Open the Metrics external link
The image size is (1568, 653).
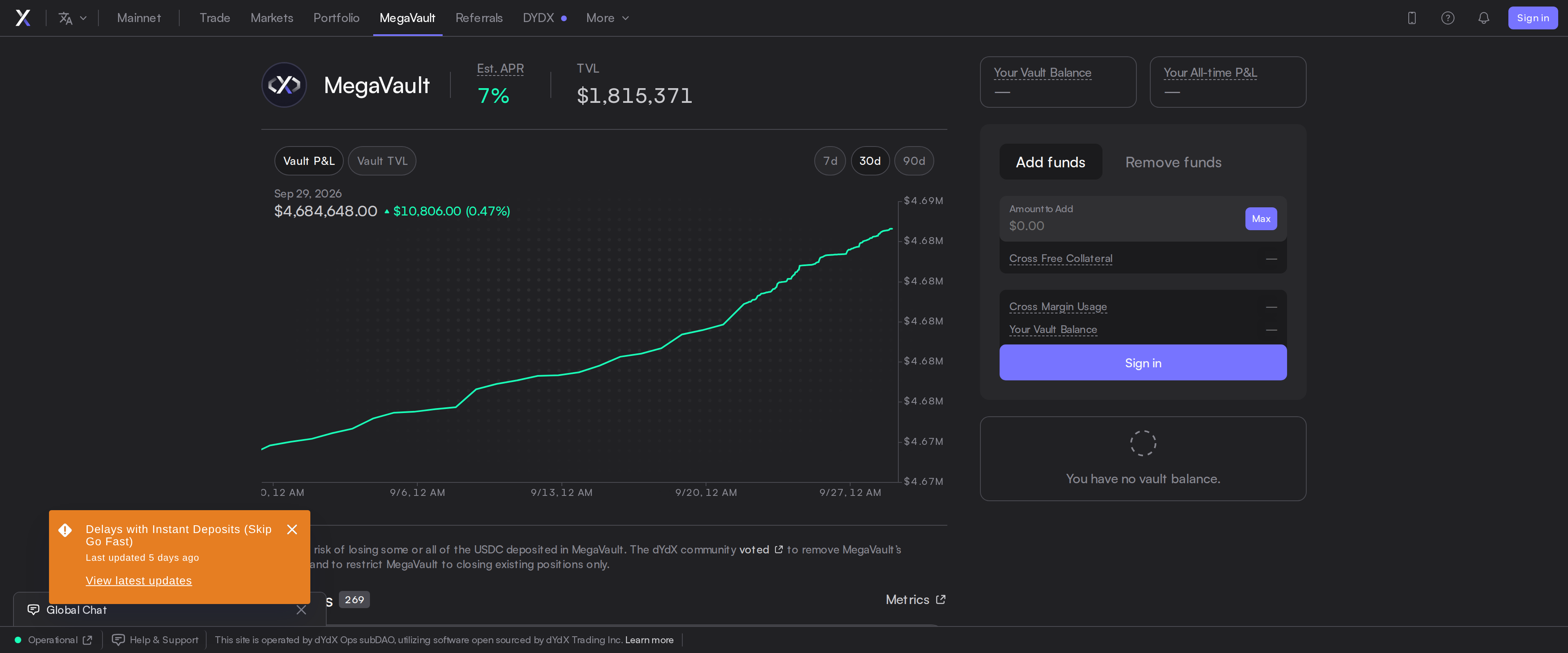pyautogui.click(x=915, y=600)
